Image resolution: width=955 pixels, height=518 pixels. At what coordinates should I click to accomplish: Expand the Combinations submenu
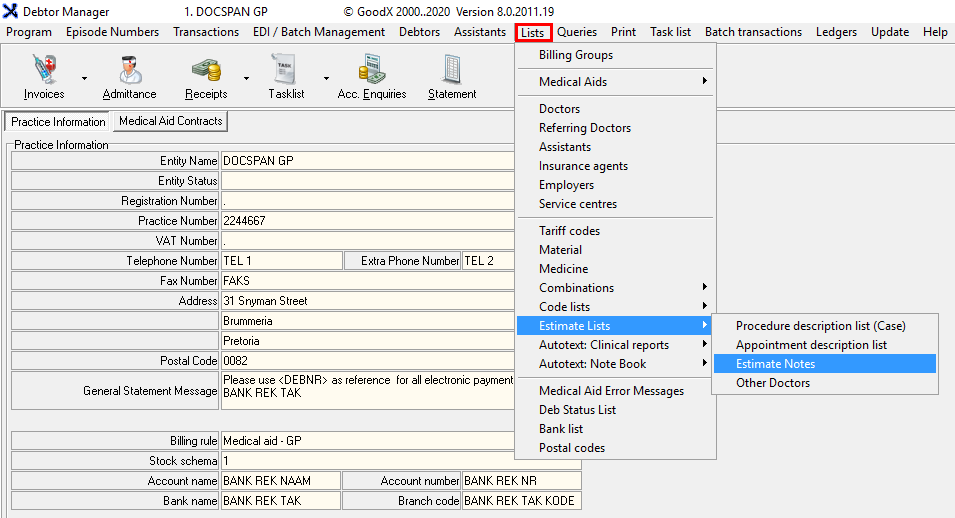615,288
